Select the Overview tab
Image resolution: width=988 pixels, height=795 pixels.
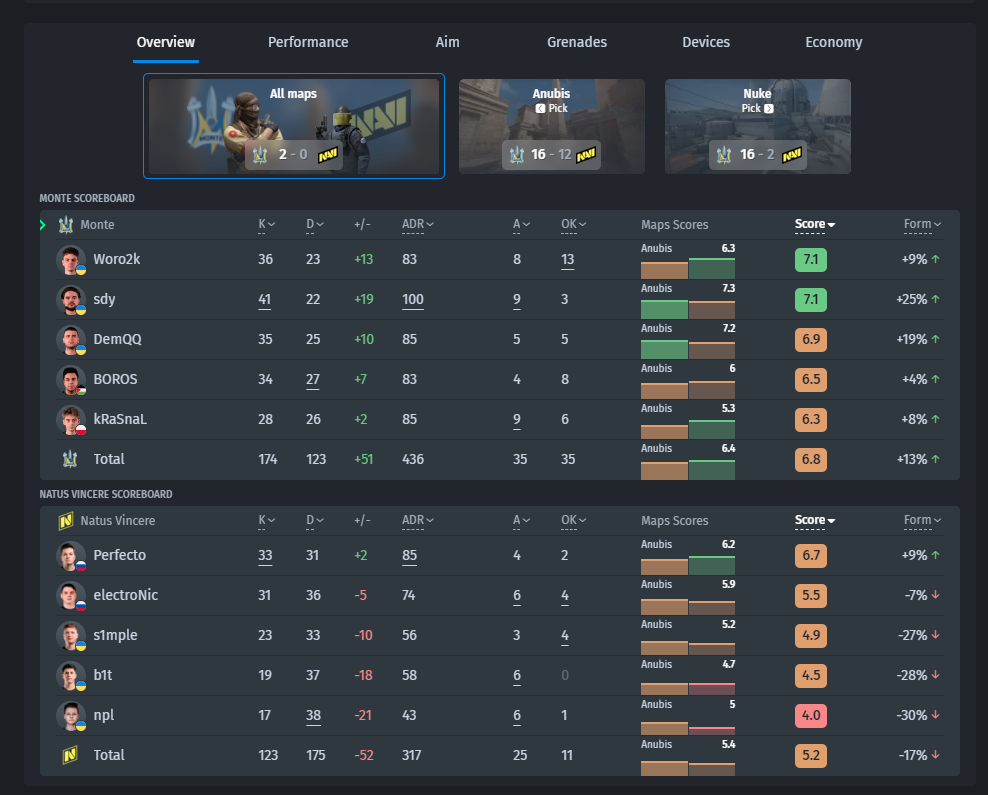166,42
